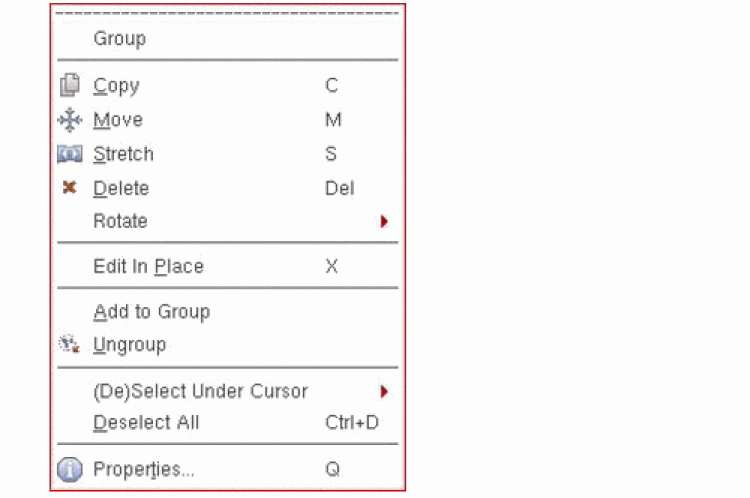Viewport: 750px width, 498px height.
Task: Select the Move menu item
Action: click(x=118, y=120)
